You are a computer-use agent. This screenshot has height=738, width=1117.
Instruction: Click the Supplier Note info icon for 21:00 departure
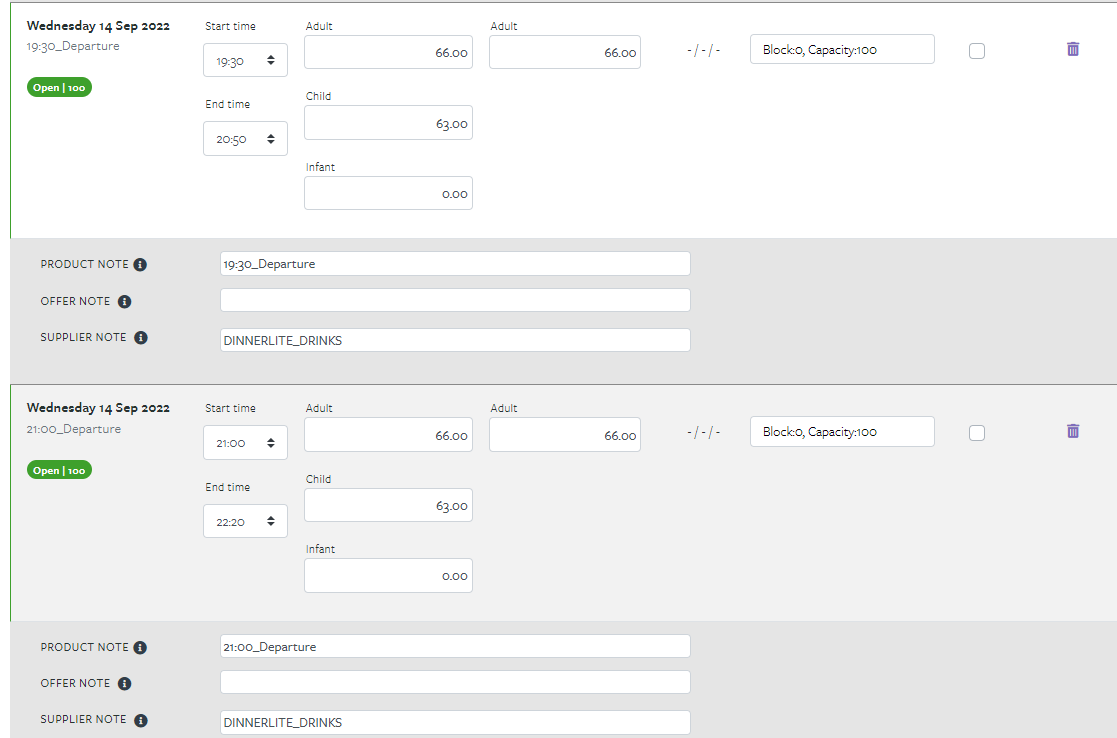(142, 719)
